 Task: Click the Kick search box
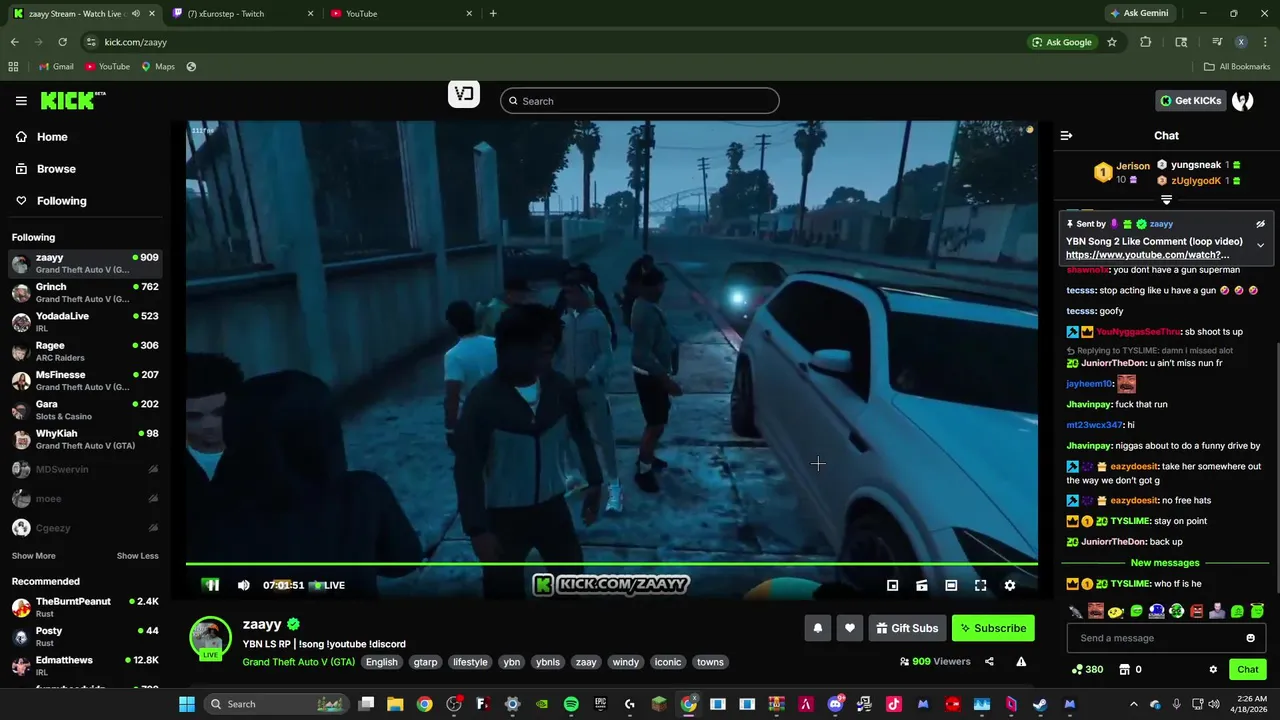coord(640,101)
